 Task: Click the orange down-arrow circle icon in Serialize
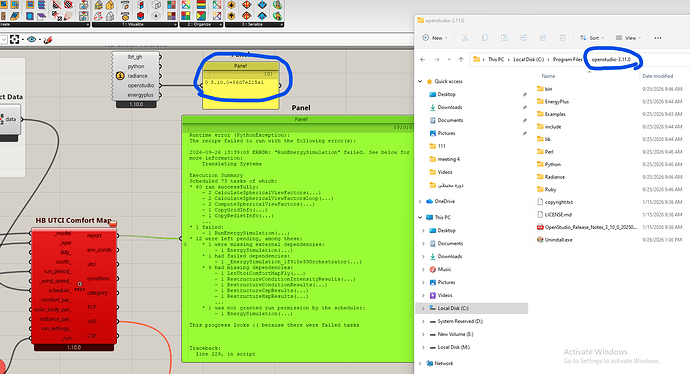tap(231, 5)
